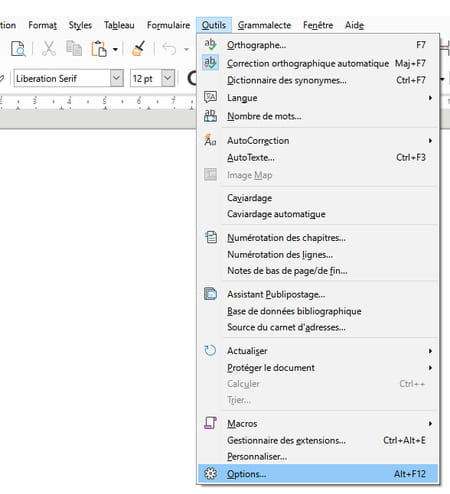Image resolution: width=450 pixels, height=494 pixels.
Task: Select the Clone Formatting brush icon
Action: [138, 49]
